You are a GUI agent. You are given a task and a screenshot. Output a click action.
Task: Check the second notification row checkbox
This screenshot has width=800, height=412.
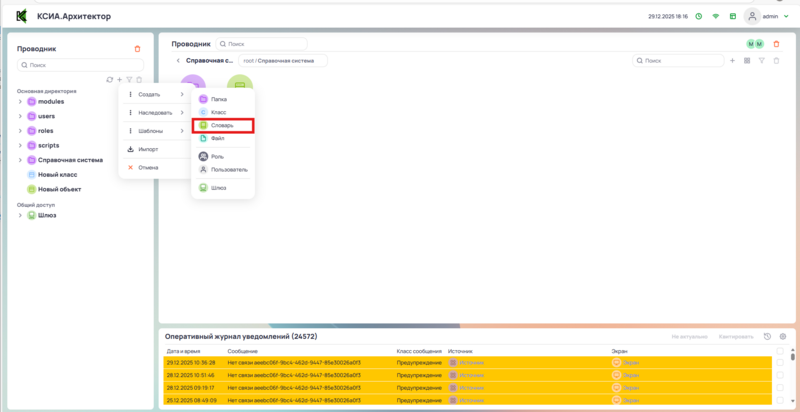(780, 375)
